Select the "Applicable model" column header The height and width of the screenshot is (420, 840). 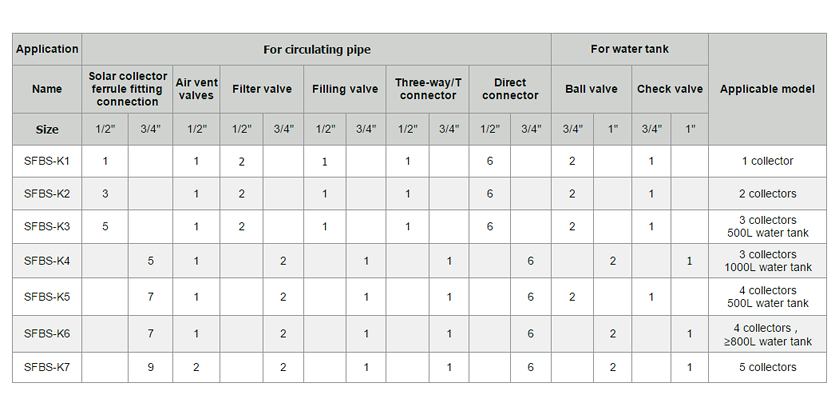(x=767, y=89)
